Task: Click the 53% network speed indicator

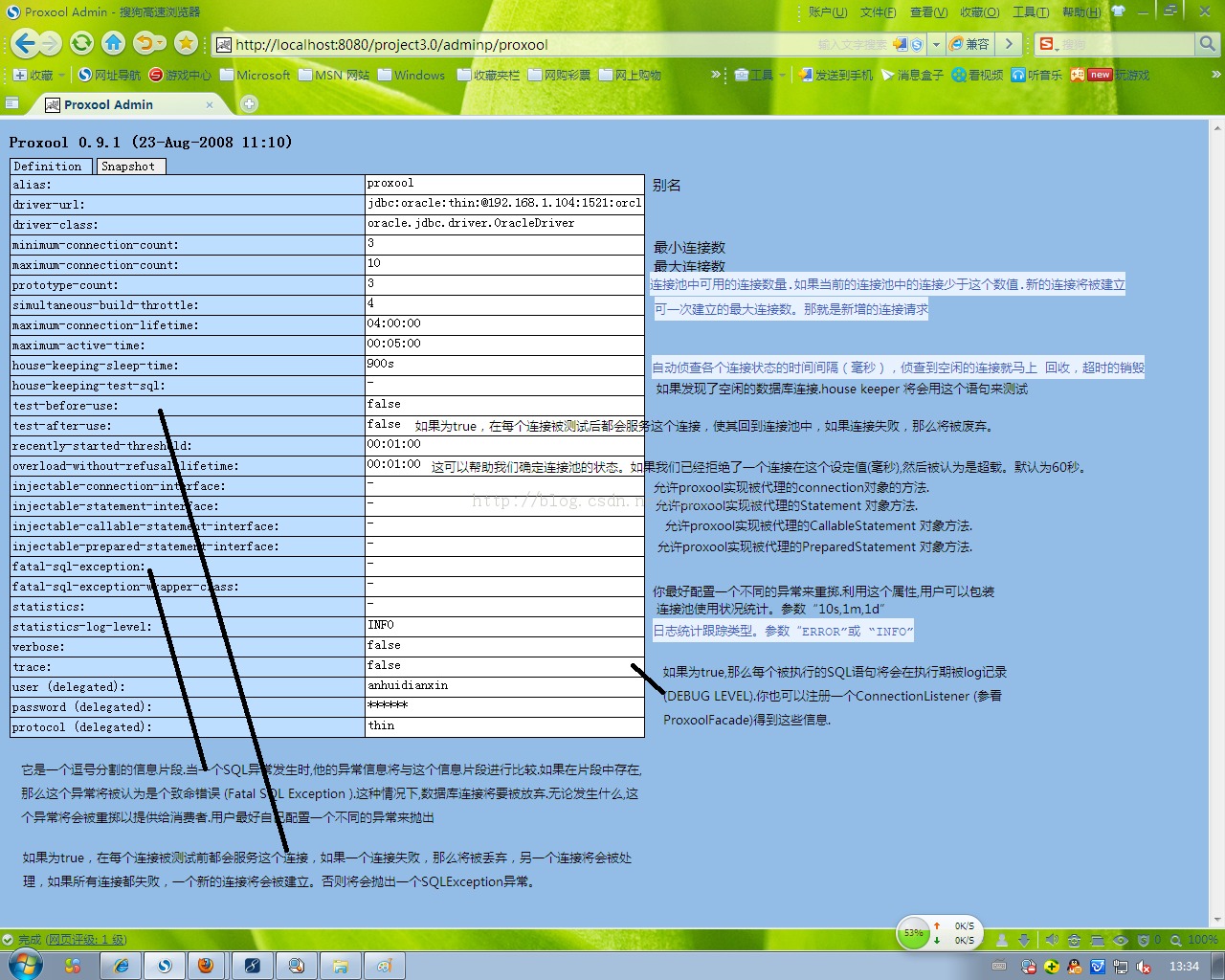Action: pyautogui.click(x=914, y=933)
